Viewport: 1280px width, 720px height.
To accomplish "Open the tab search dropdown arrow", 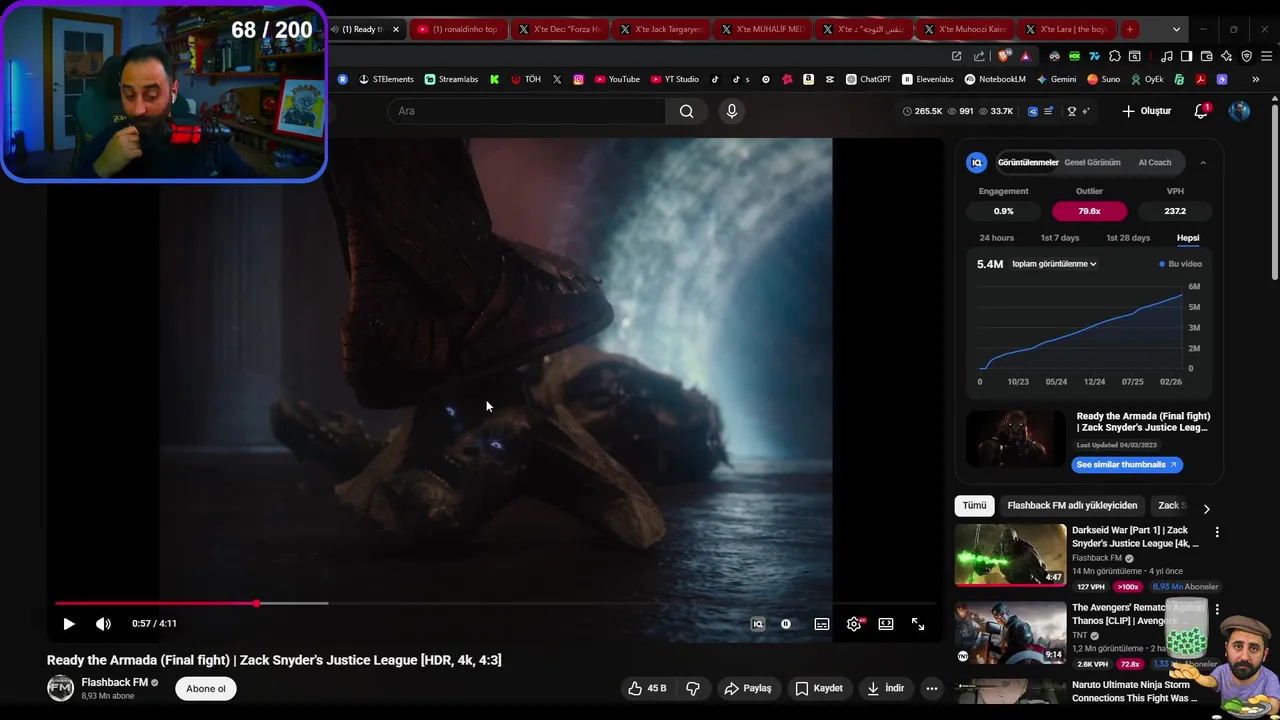I will (x=1176, y=29).
